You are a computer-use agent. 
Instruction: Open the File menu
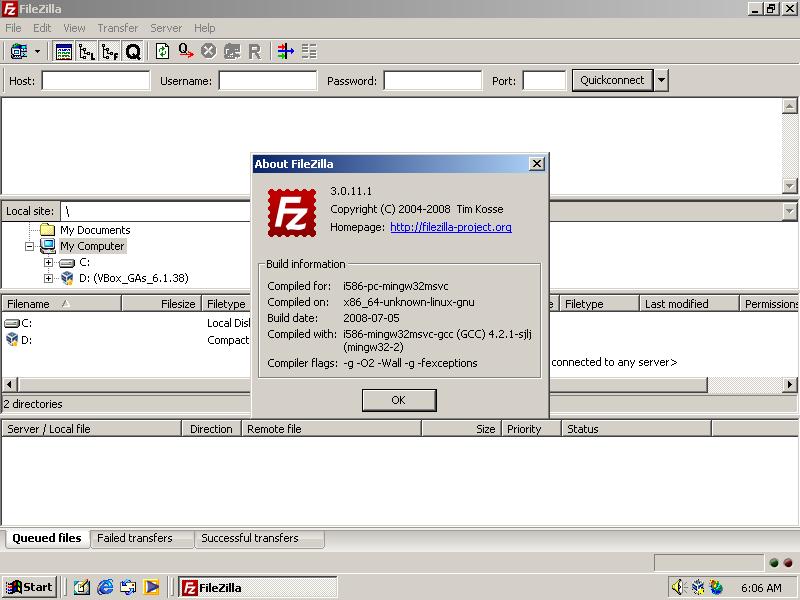click(x=13, y=28)
